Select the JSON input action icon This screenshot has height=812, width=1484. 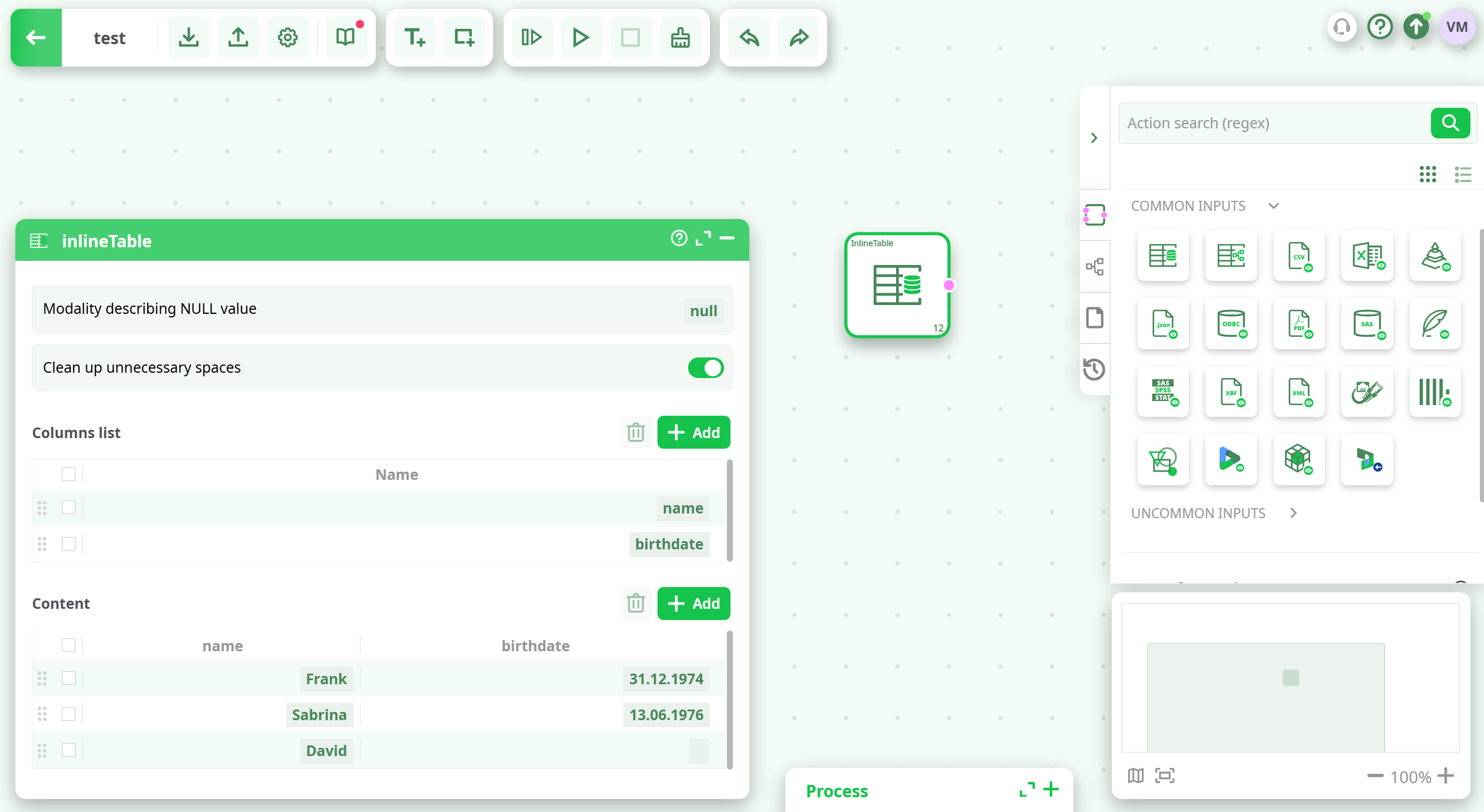[1163, 324]
